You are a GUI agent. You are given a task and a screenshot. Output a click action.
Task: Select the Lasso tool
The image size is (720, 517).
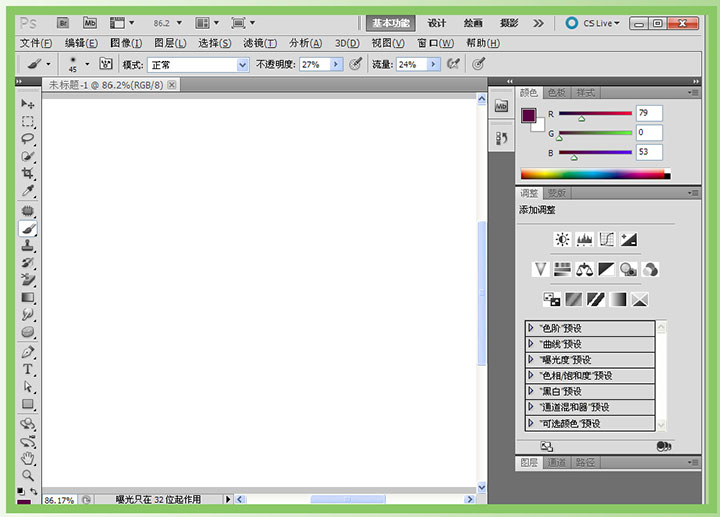coord(28,139)
